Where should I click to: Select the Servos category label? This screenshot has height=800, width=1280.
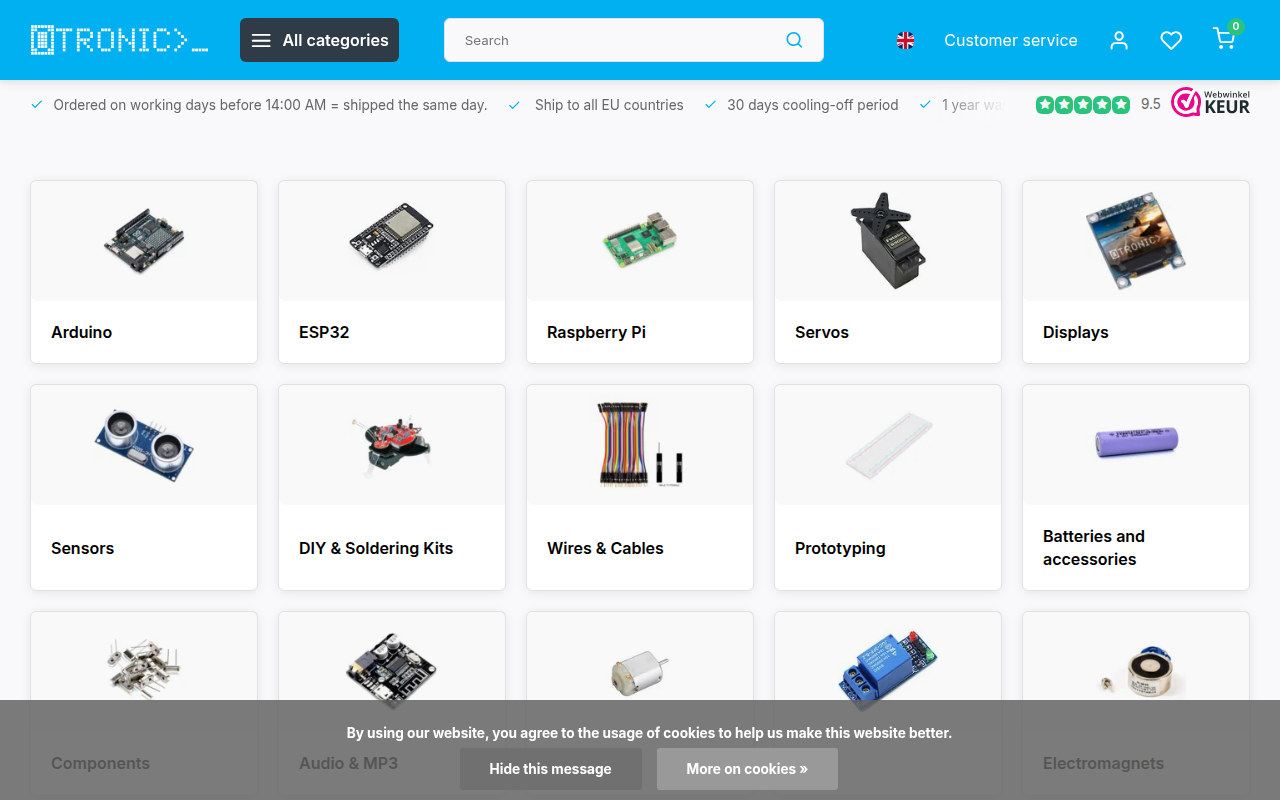[x=822, y=332]
